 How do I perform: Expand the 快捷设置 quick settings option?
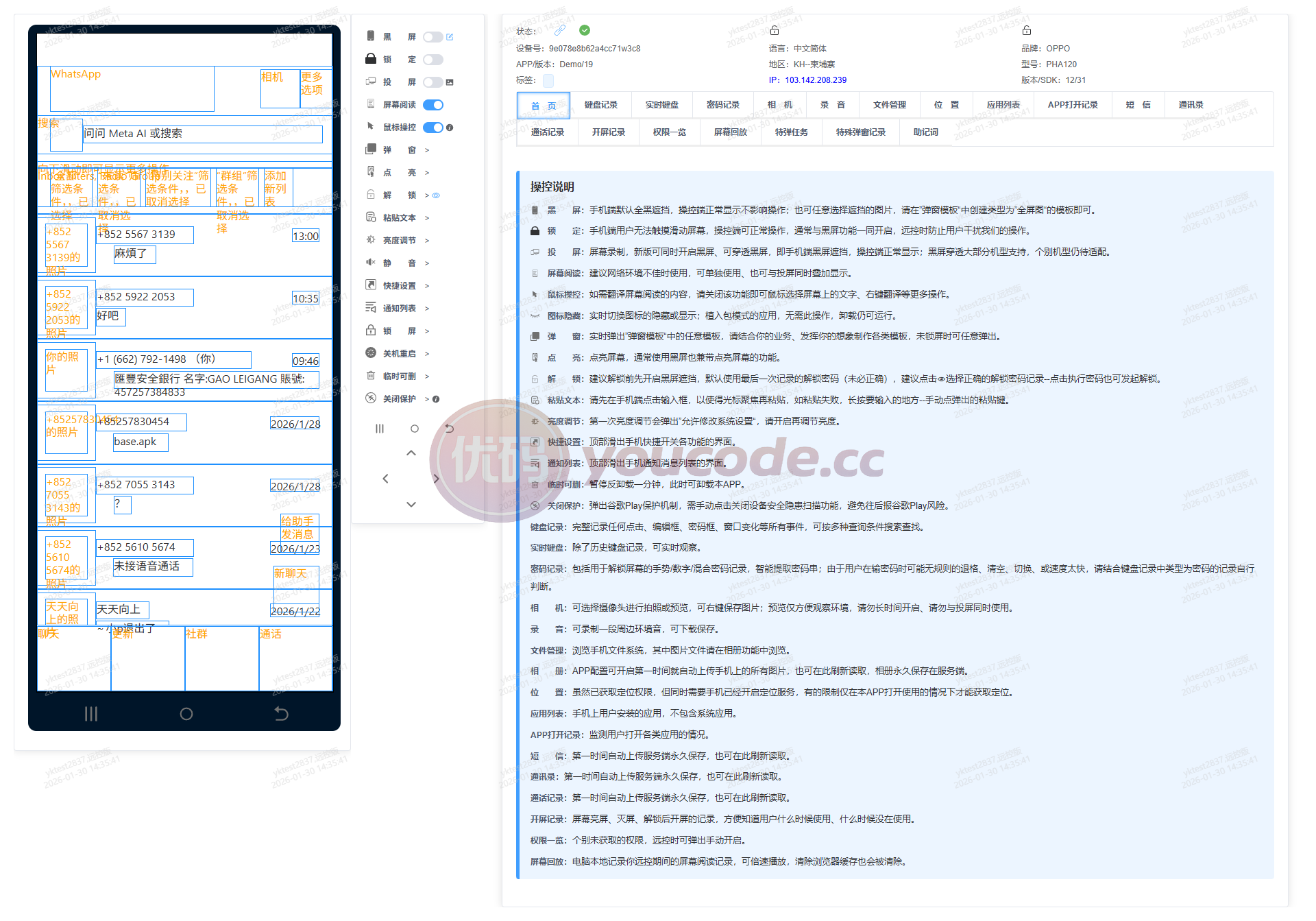pos(427,286)
